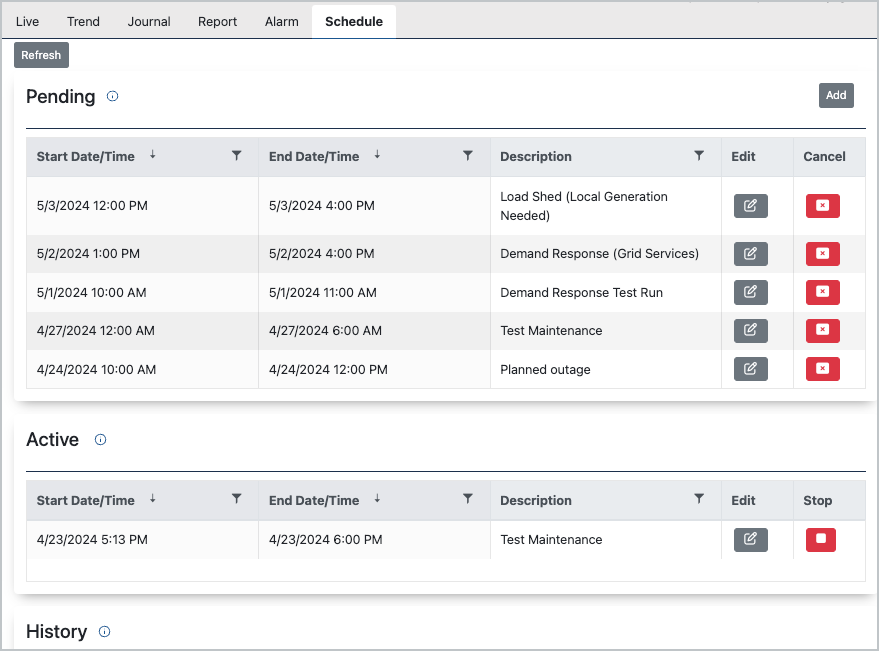View info tooltip next to Pending heading

tap(112, 96)
